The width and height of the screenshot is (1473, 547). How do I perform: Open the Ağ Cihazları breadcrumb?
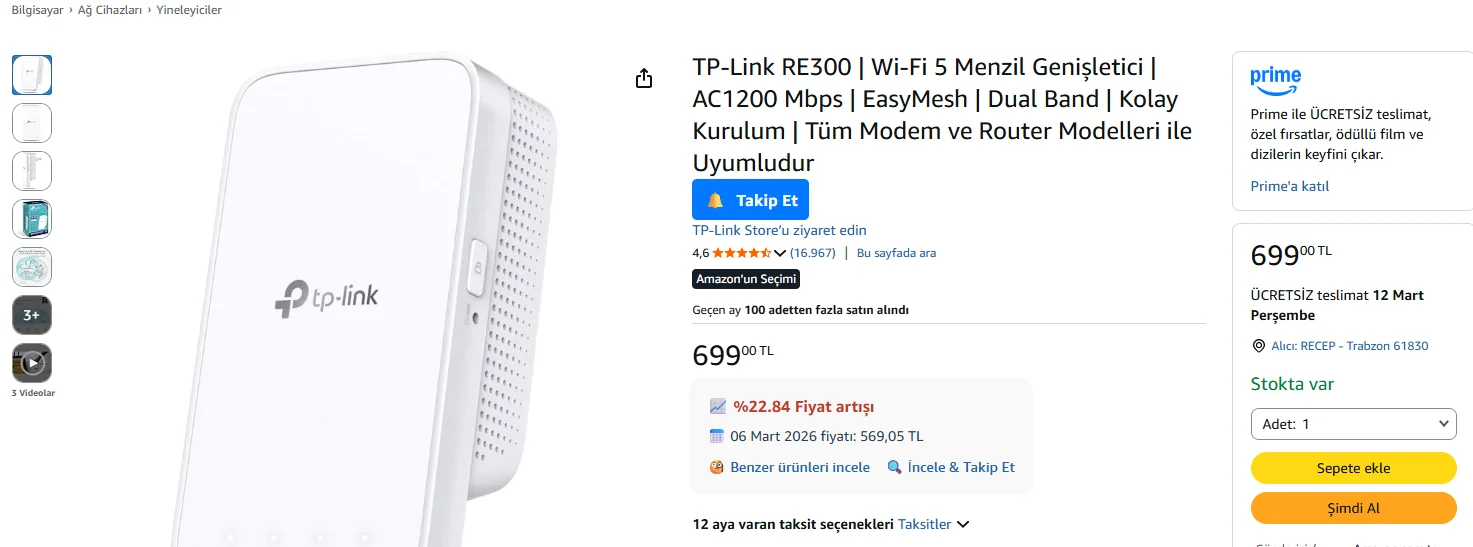pyautogui.click(x=110, y=10)
